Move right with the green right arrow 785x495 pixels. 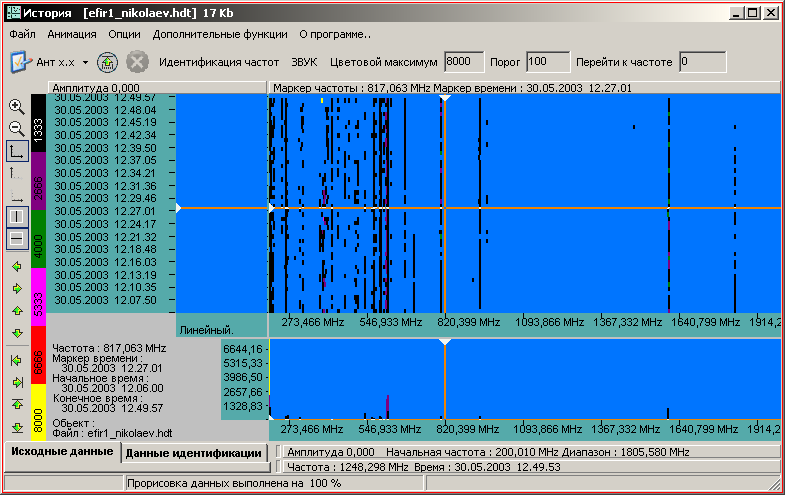(17, 289)
